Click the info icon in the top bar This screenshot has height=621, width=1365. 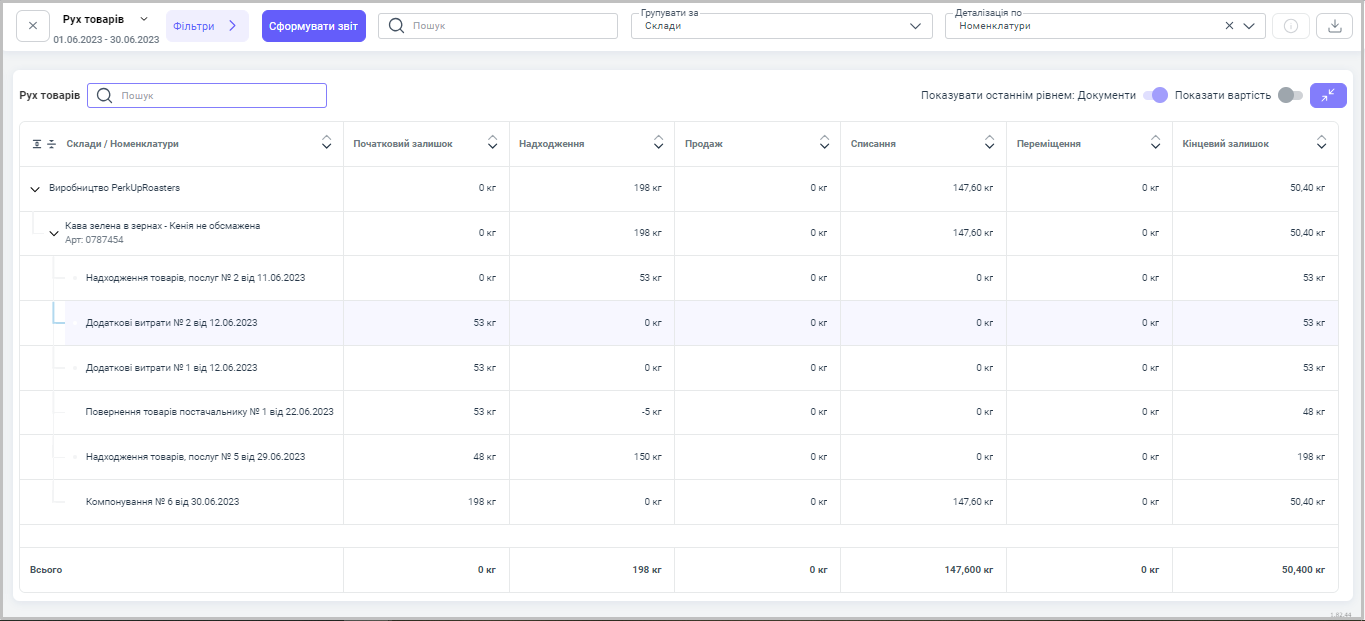pyautogui.click(x=1290, y=26)
